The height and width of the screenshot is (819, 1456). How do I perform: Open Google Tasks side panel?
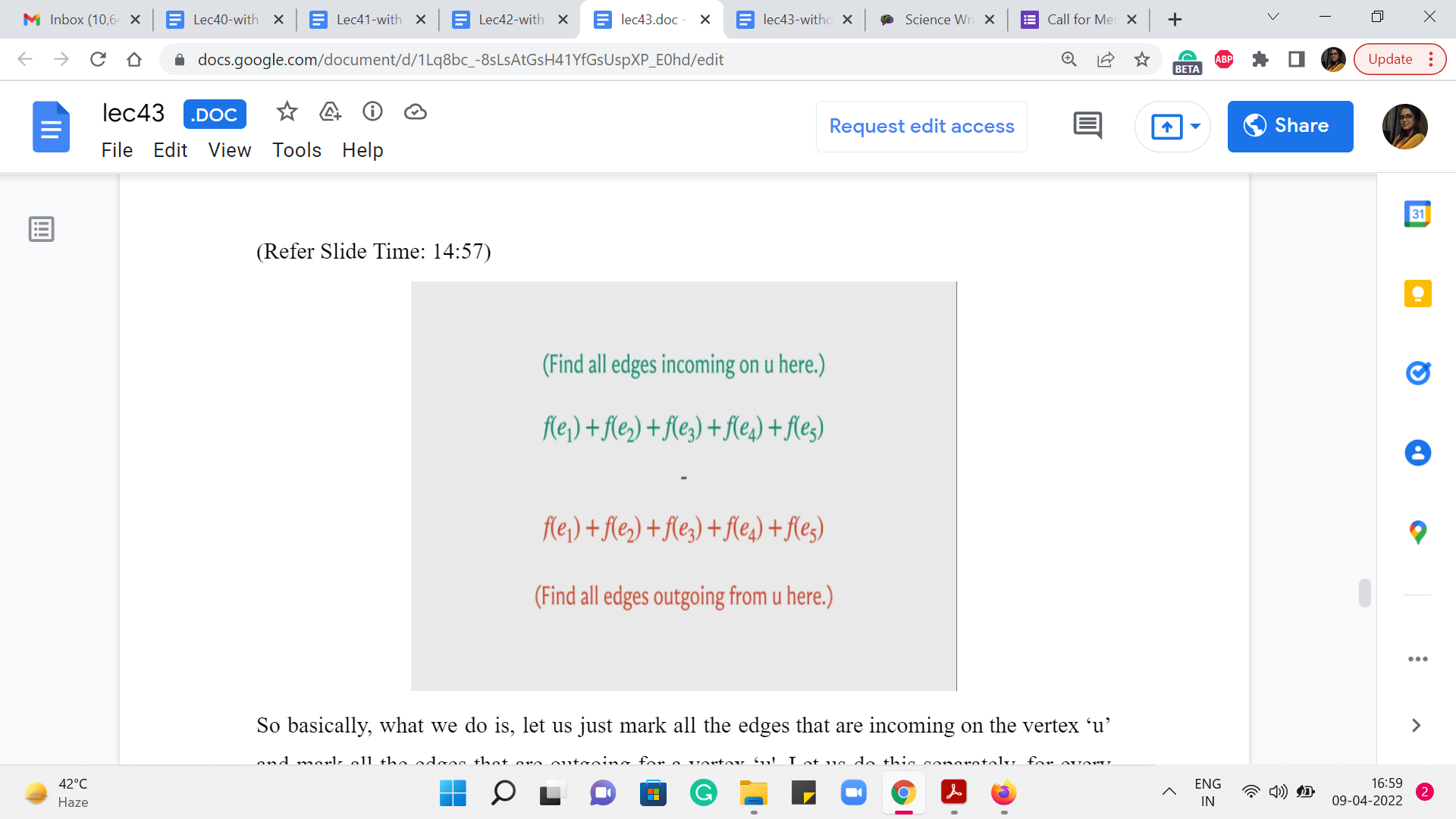point(1417,373)
